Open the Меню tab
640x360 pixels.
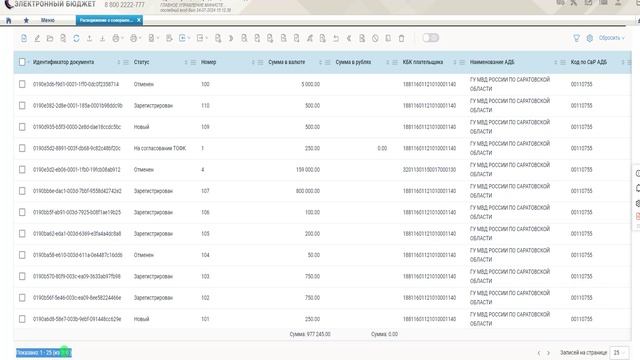48,20
